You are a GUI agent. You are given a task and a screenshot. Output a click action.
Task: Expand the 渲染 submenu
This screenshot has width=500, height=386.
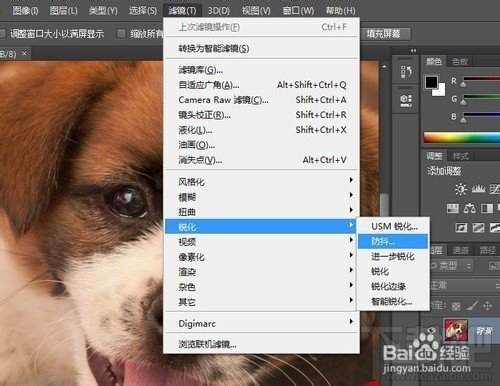click(x=262, y=272)
